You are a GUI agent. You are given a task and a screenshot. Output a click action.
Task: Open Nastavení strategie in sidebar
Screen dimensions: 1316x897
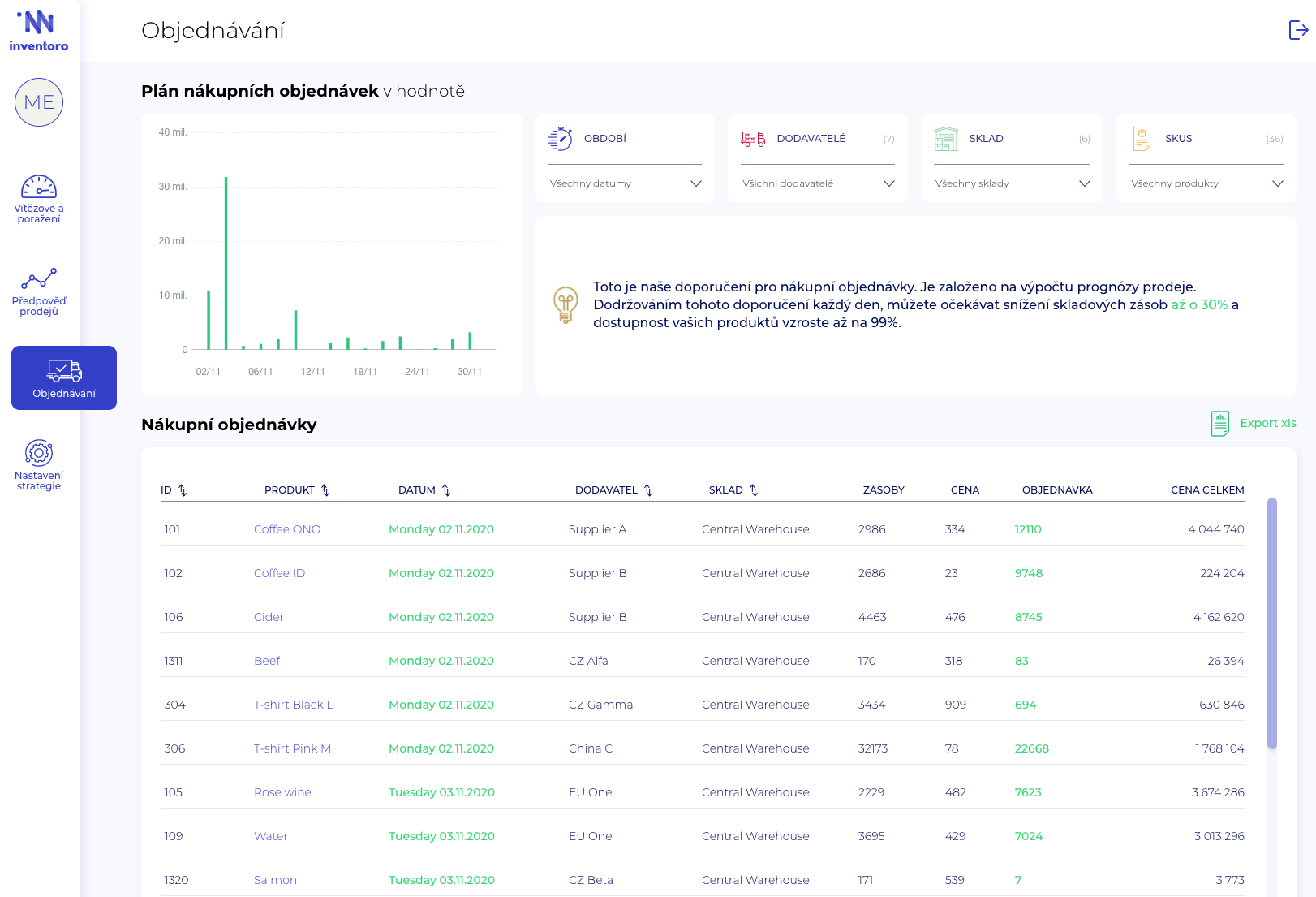point(39,465)
